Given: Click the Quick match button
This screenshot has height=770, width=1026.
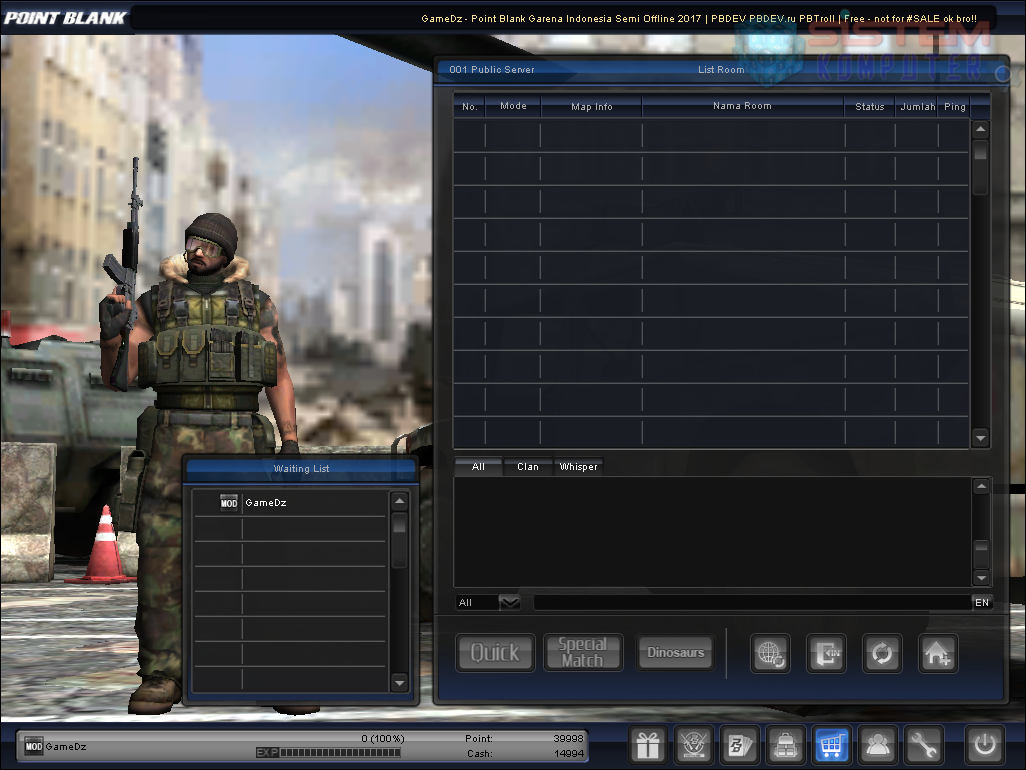Looking at the screenshot, I should [495, 652].
